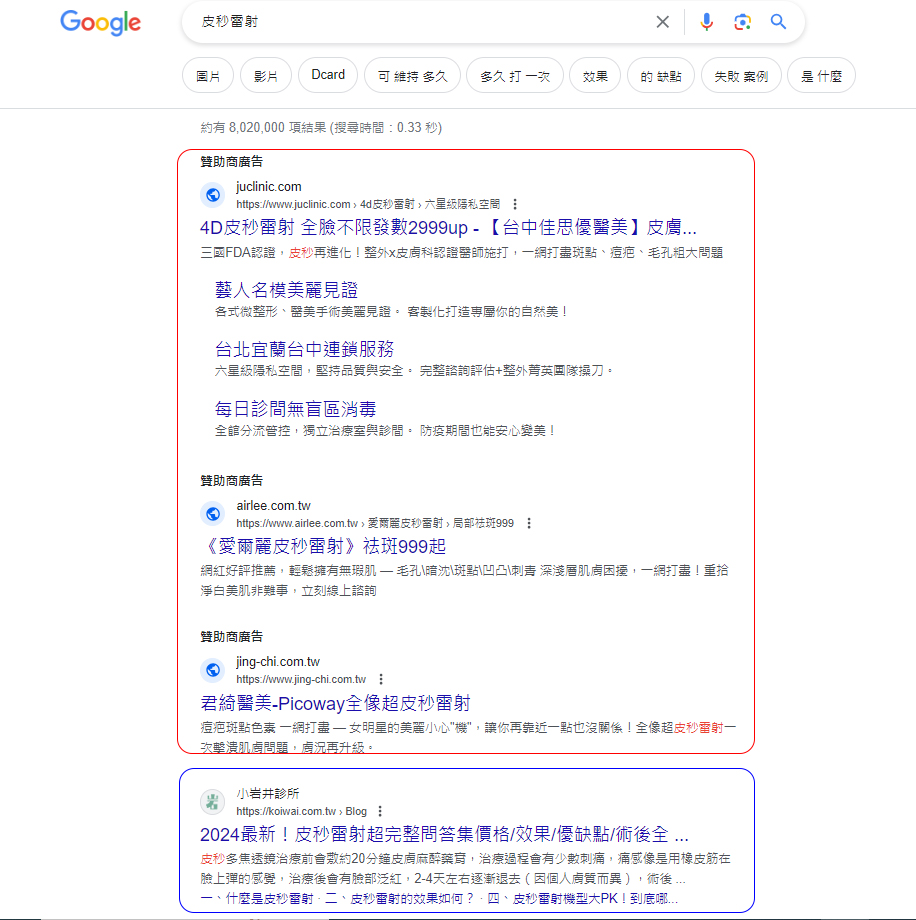Open the 藝人名模美麗見證 sitelink
The image size is (916, 920).
pyautogui.click(x=286, y=290)
